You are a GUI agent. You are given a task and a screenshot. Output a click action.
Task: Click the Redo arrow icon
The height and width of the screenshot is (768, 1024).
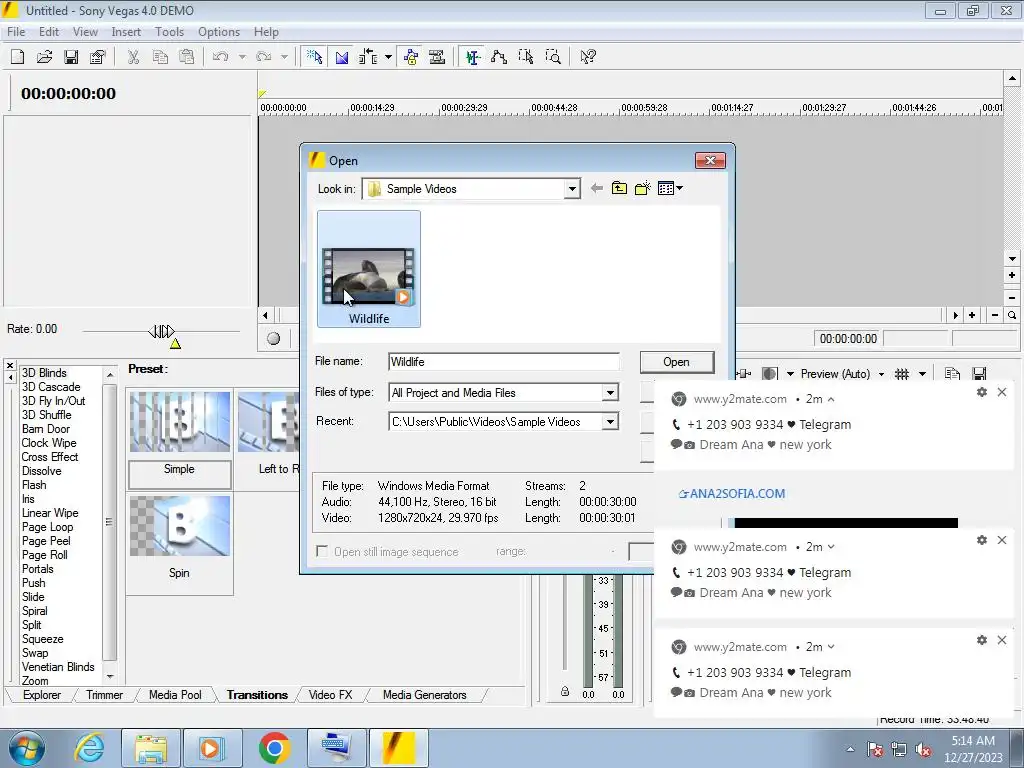pos(264,57)
